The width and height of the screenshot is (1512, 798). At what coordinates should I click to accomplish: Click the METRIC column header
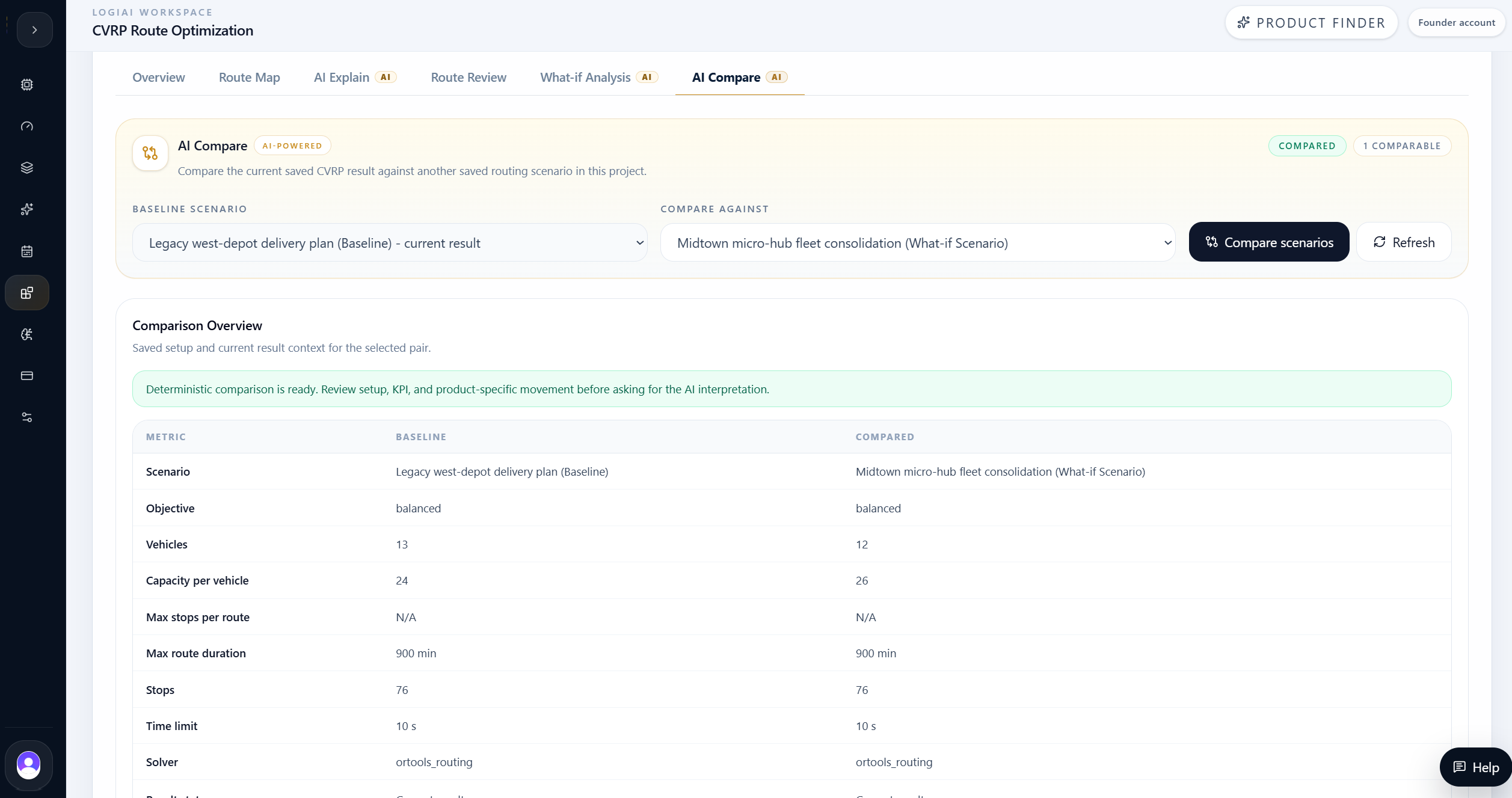[x=166, y=437]
